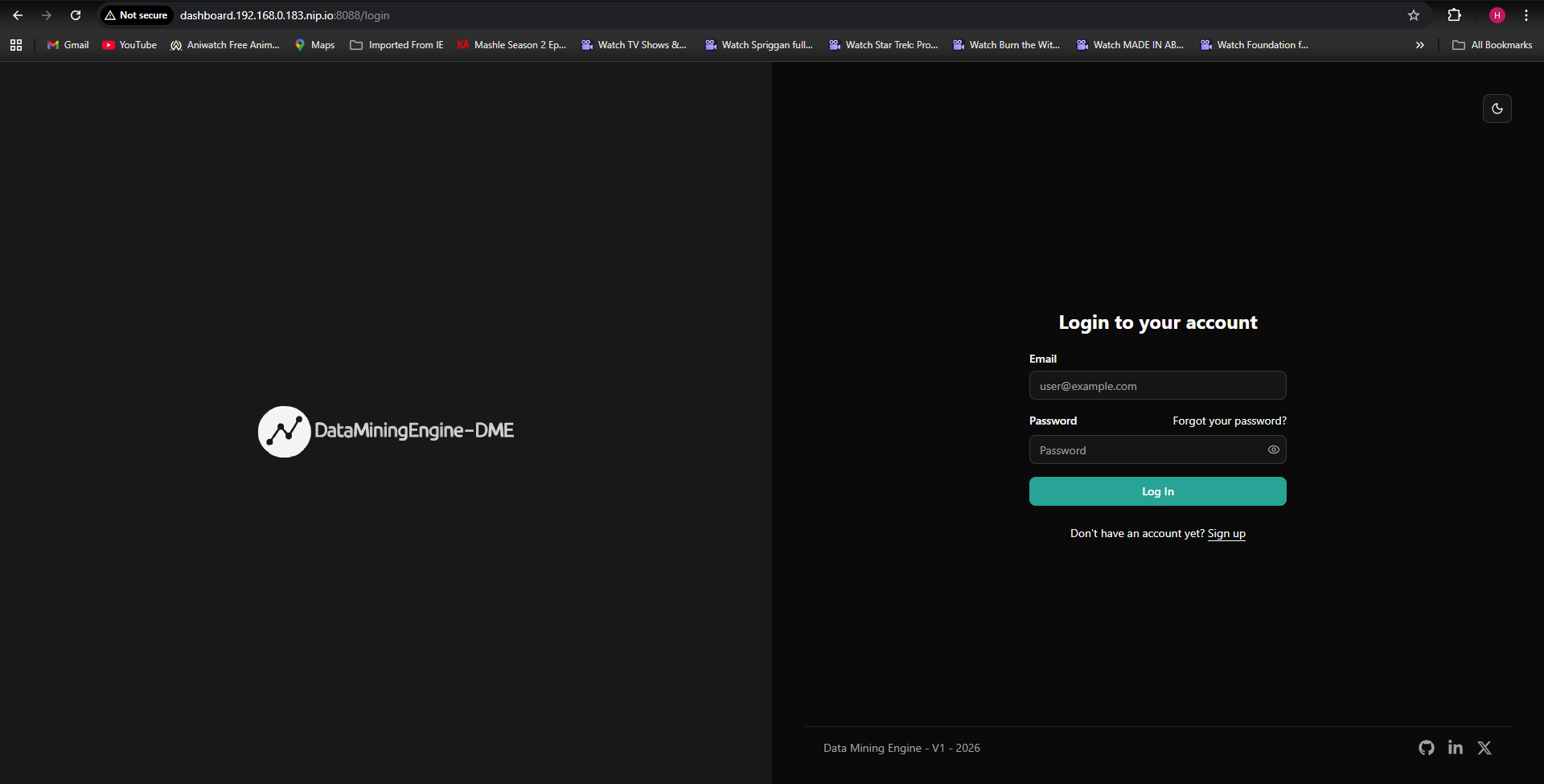Open the Chrome three-dot menu
The height and width of the screenshot is (784, 1544).
pos(1526,15)
